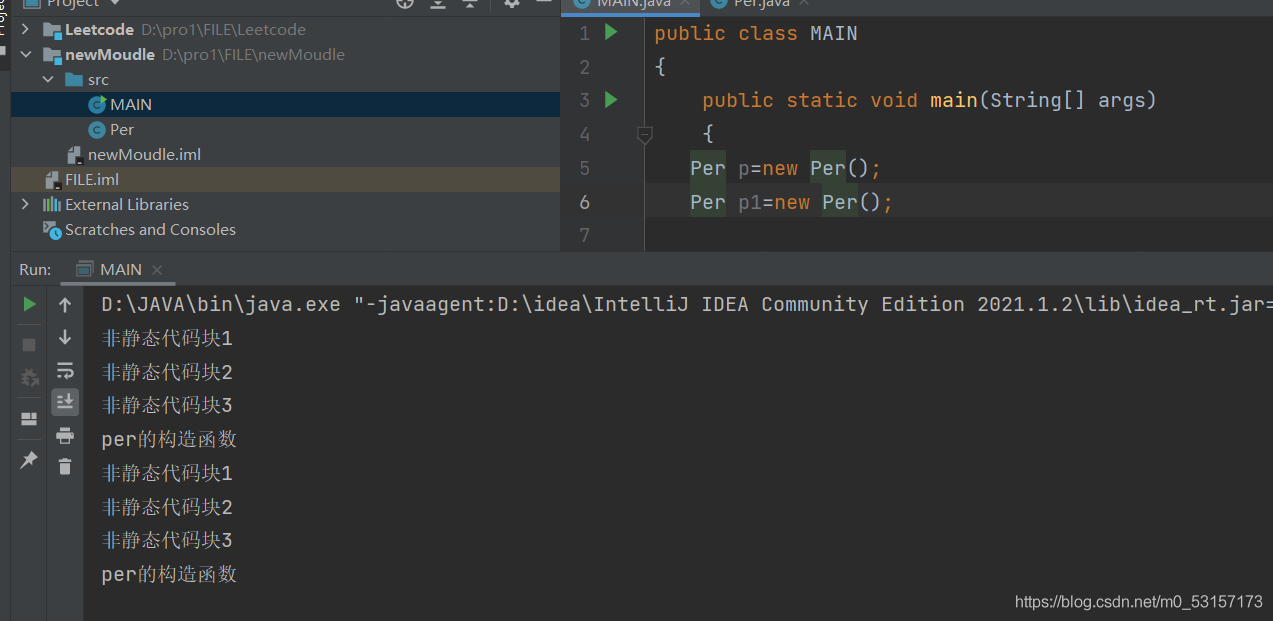Open Project panel settings gear
The width and height of the screenshot is (1273, 621).
(512, 3)
